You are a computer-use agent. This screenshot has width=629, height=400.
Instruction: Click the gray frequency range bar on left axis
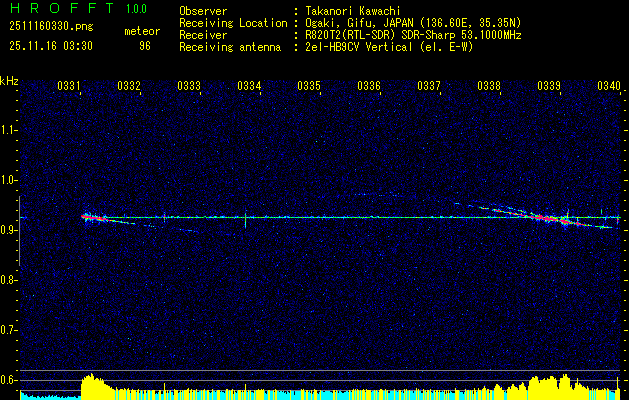pyautogui.click(x=19, y=231)
